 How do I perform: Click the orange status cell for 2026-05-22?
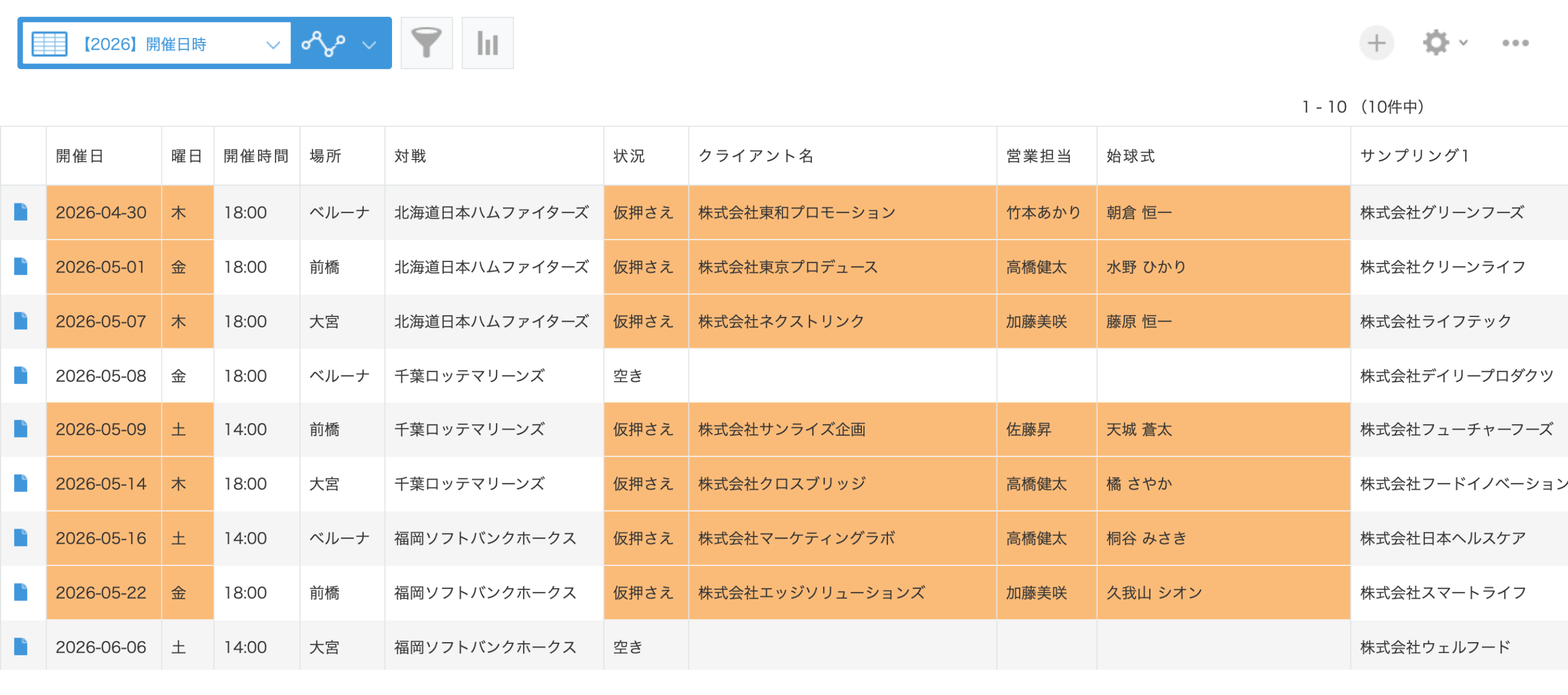coord(643,593)
